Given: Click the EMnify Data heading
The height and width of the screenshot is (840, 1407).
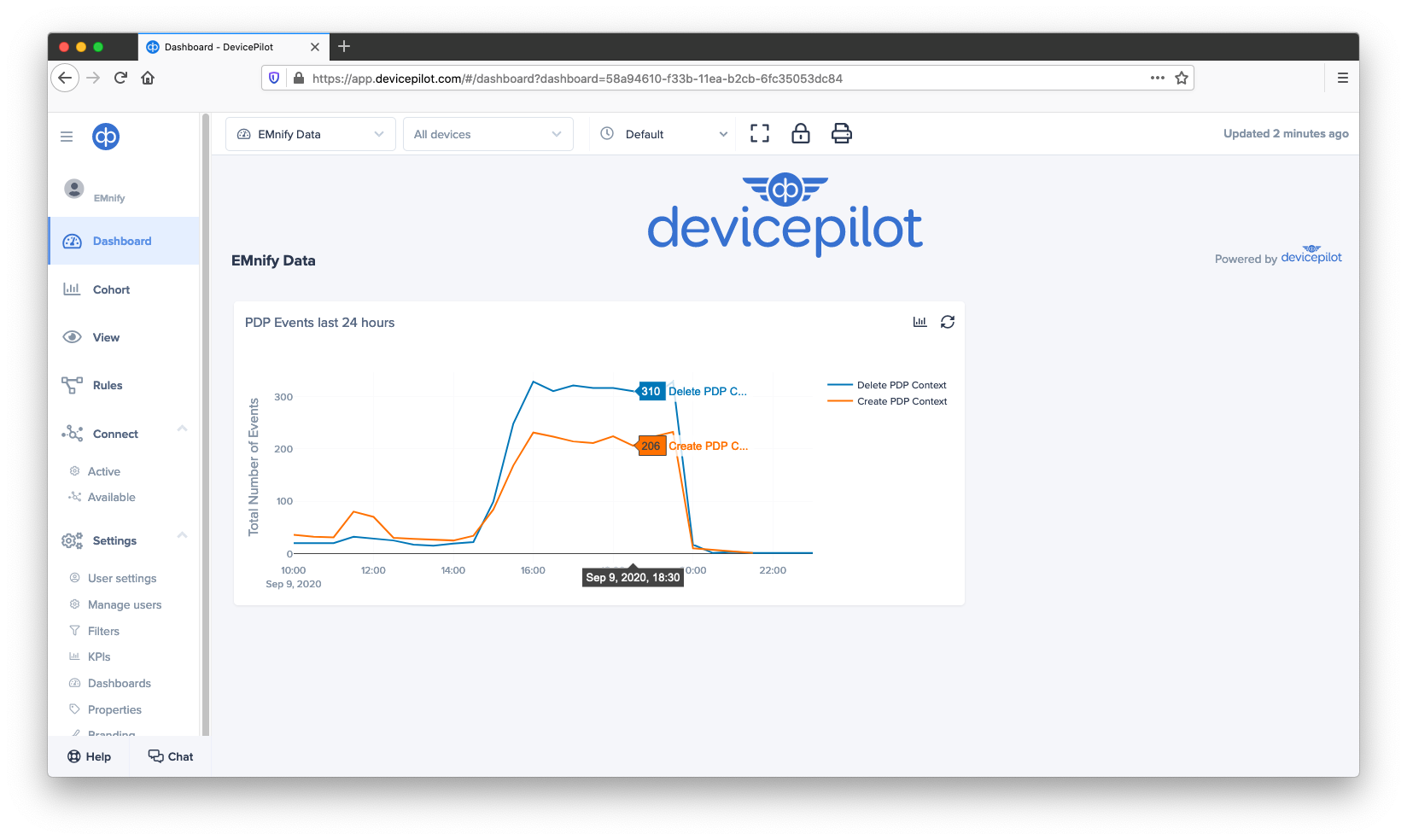Looking at the screenshot, I should [273, 260].
